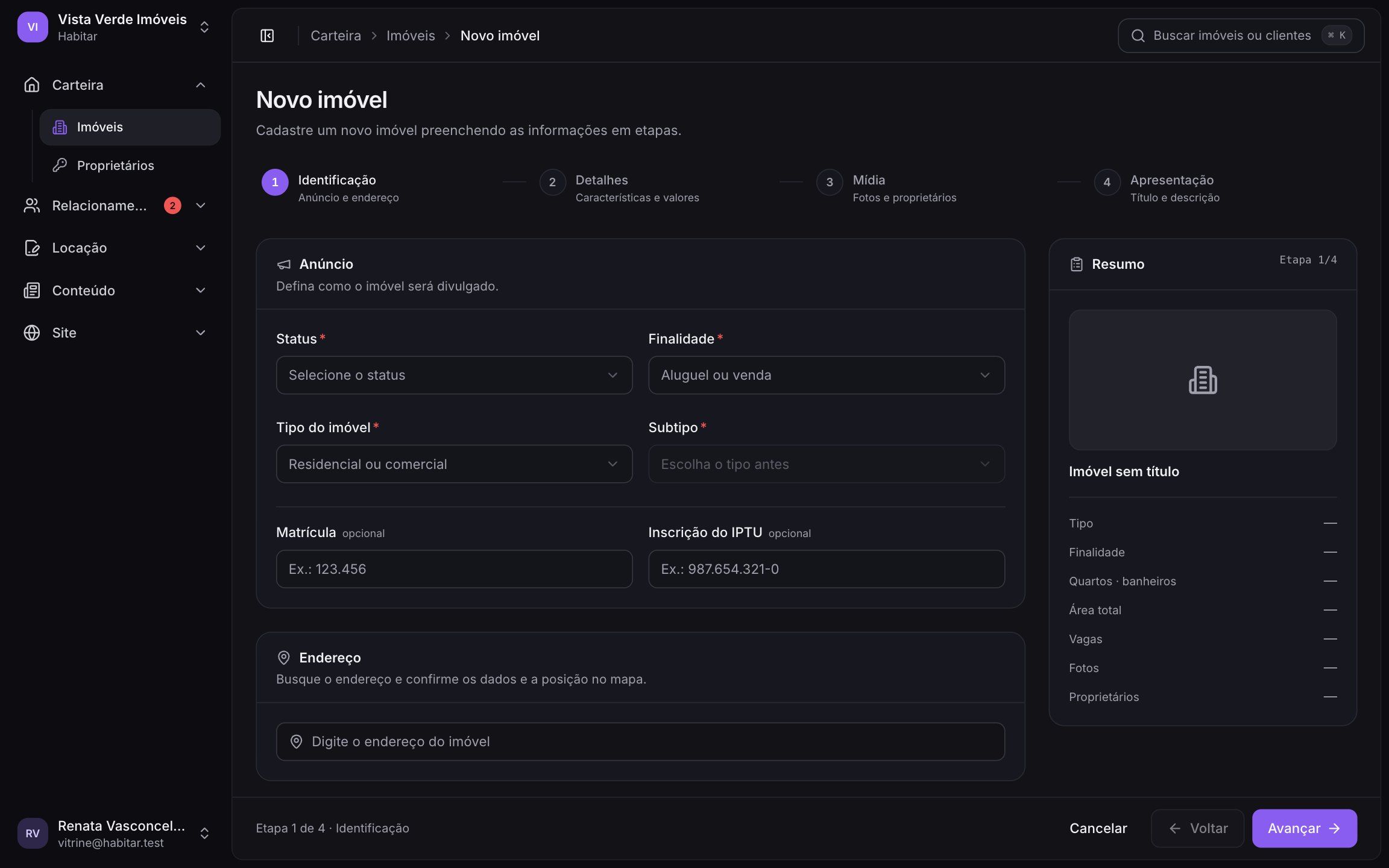Viewport: 1389px width, 868px height.
Task: Click the Site globe icon
Action: coord(32,333)
